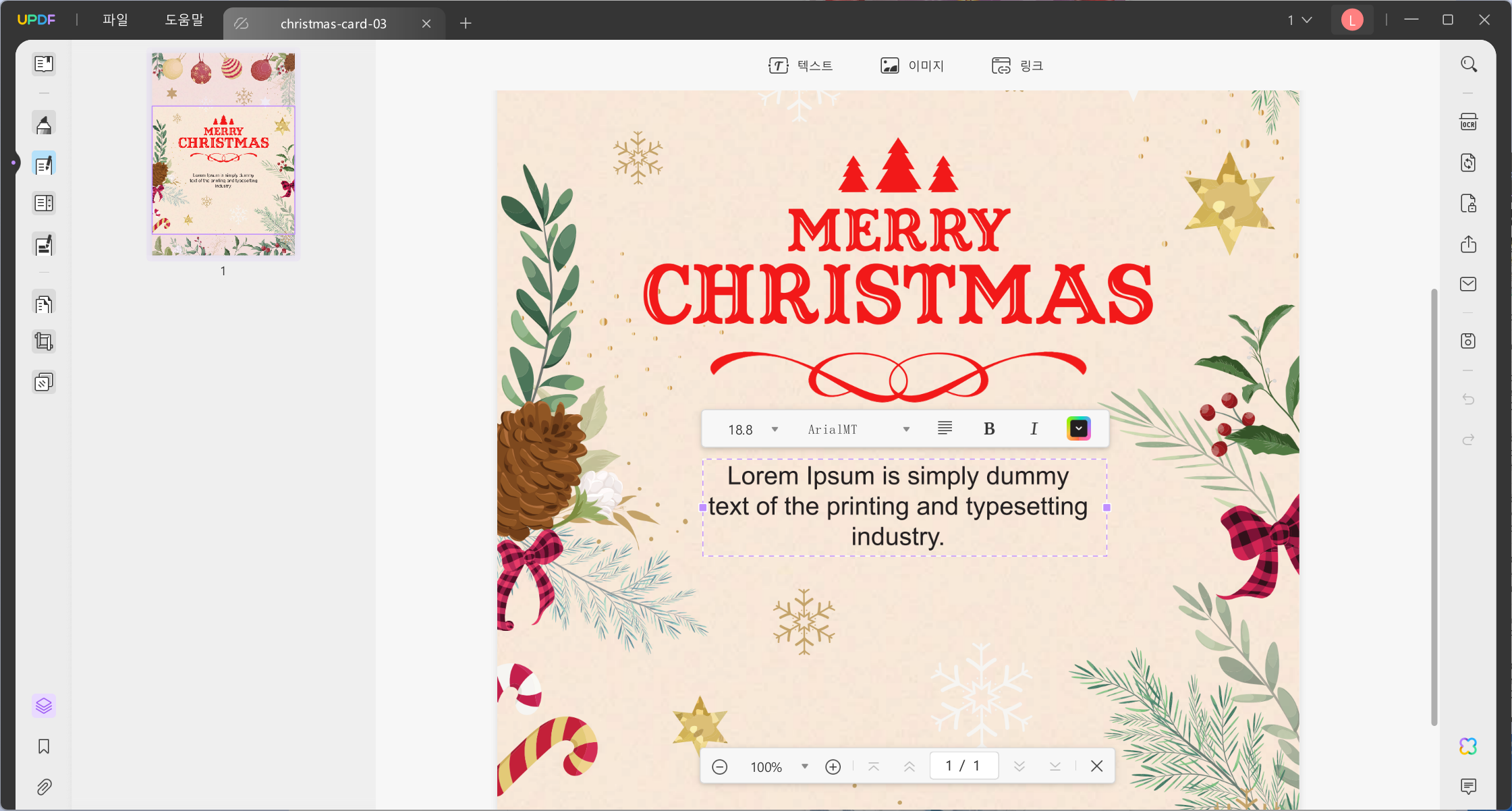This screenshot has height=811, width=1512.
Task: Click the 링크 add link button
Action: (x=1017, y=65)
